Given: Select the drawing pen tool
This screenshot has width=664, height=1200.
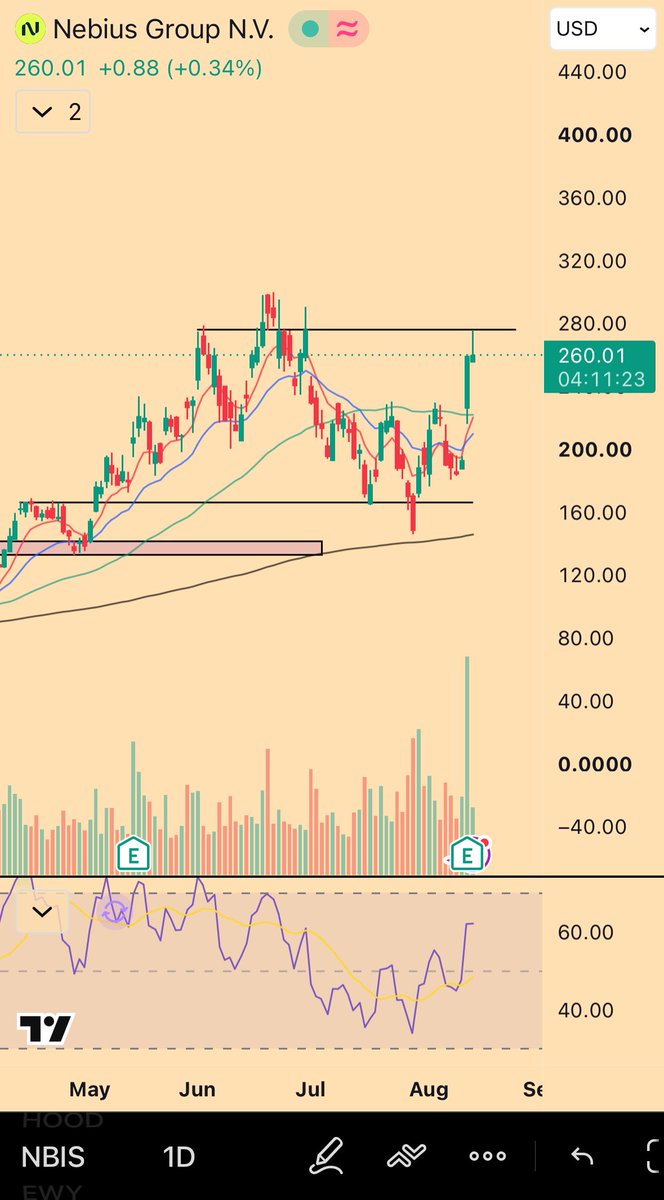Looking at the screenshot, I should 328,1156.
